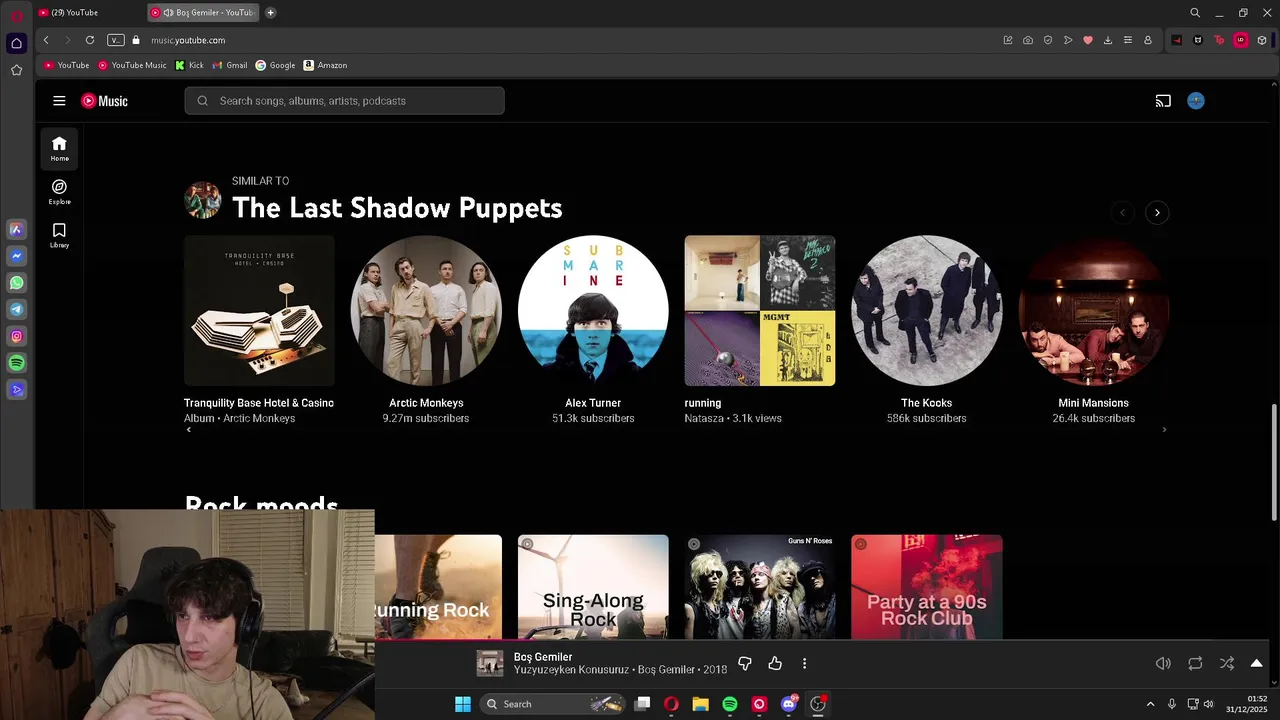Toggle repeat mode in player bar
This screenshot has height=720, width=1280.
pyautogui.click(x=1195, y=663)
